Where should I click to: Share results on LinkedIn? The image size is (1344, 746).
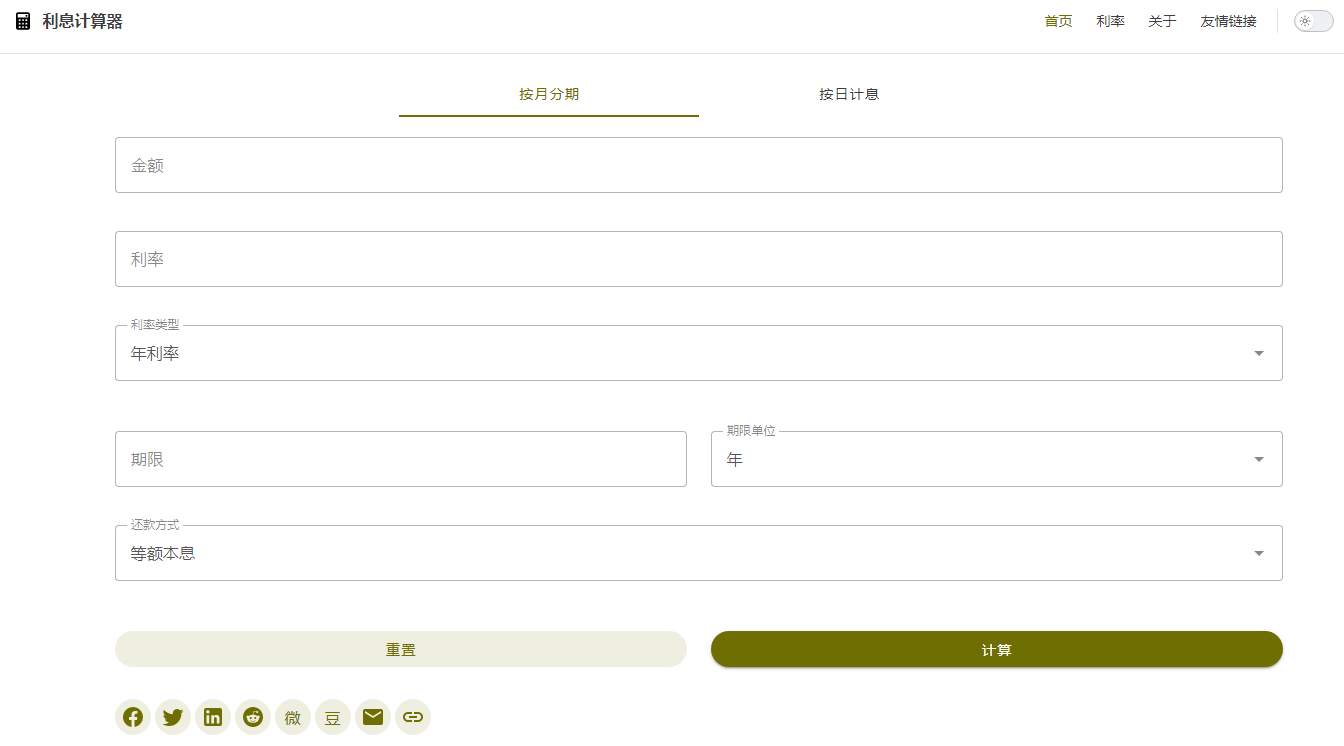pos(212,716)
